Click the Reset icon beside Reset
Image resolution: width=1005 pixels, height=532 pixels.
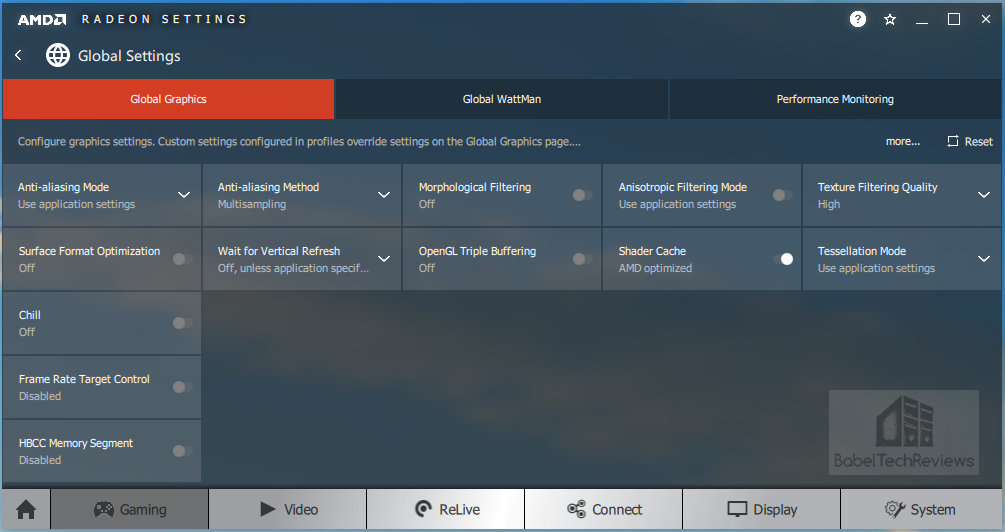(x=953, y=141)
